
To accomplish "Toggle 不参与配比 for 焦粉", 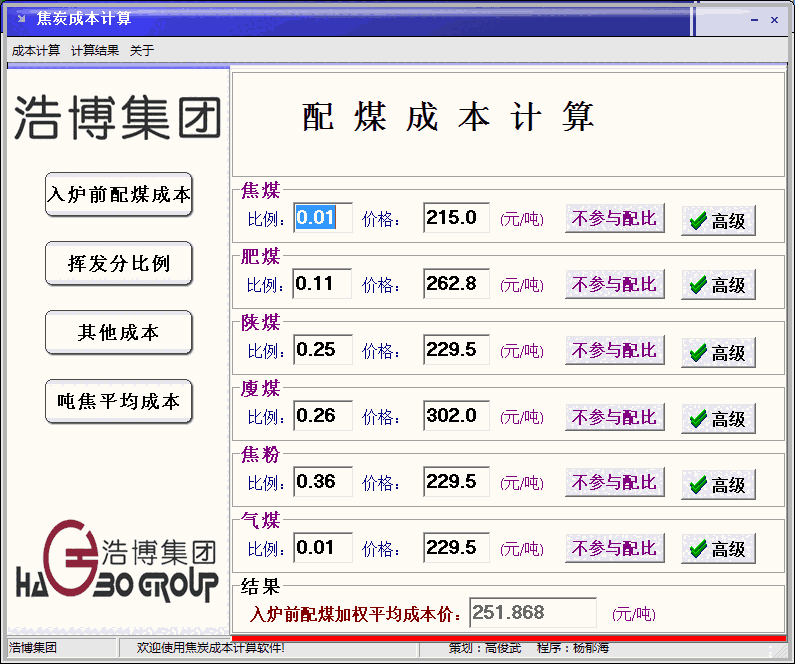I will click(615, 482).
